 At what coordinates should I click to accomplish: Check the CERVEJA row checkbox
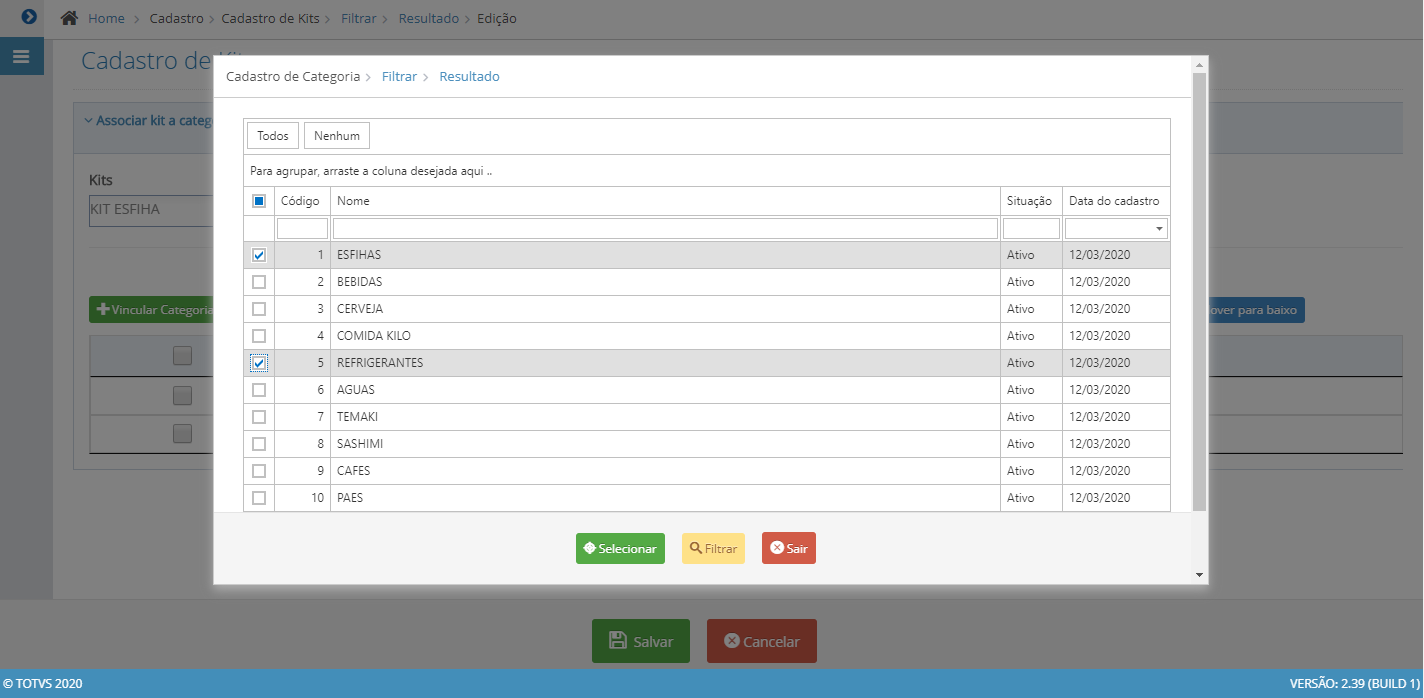259,309
